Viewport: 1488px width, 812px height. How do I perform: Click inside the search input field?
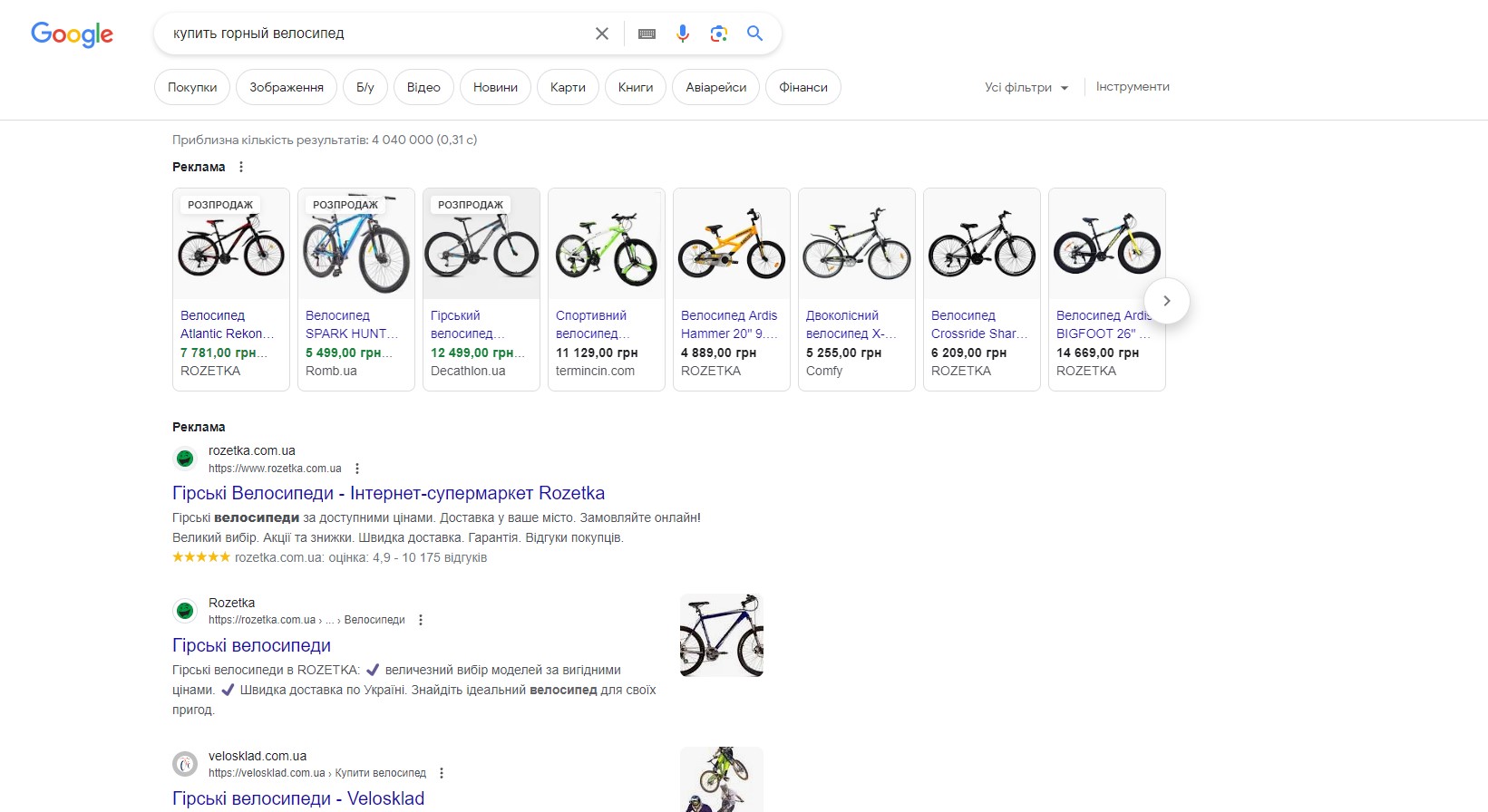372,34
